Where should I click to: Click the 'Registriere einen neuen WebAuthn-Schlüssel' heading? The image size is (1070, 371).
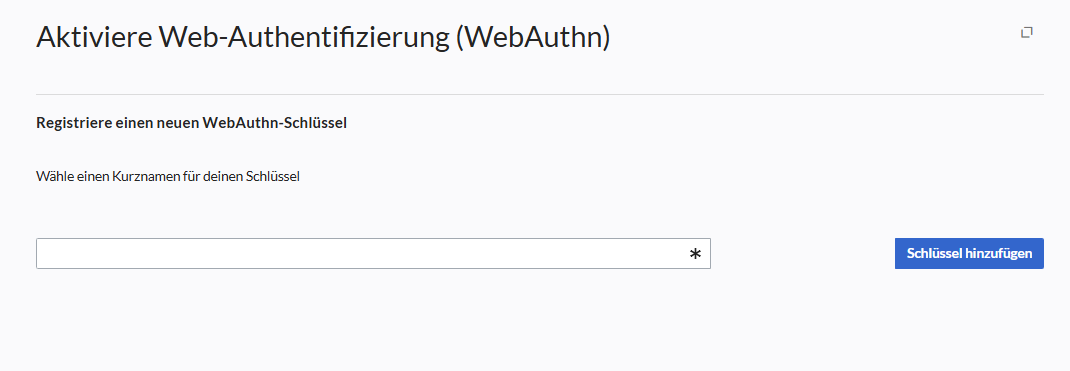pyautogui.click(x=192, y=123)
